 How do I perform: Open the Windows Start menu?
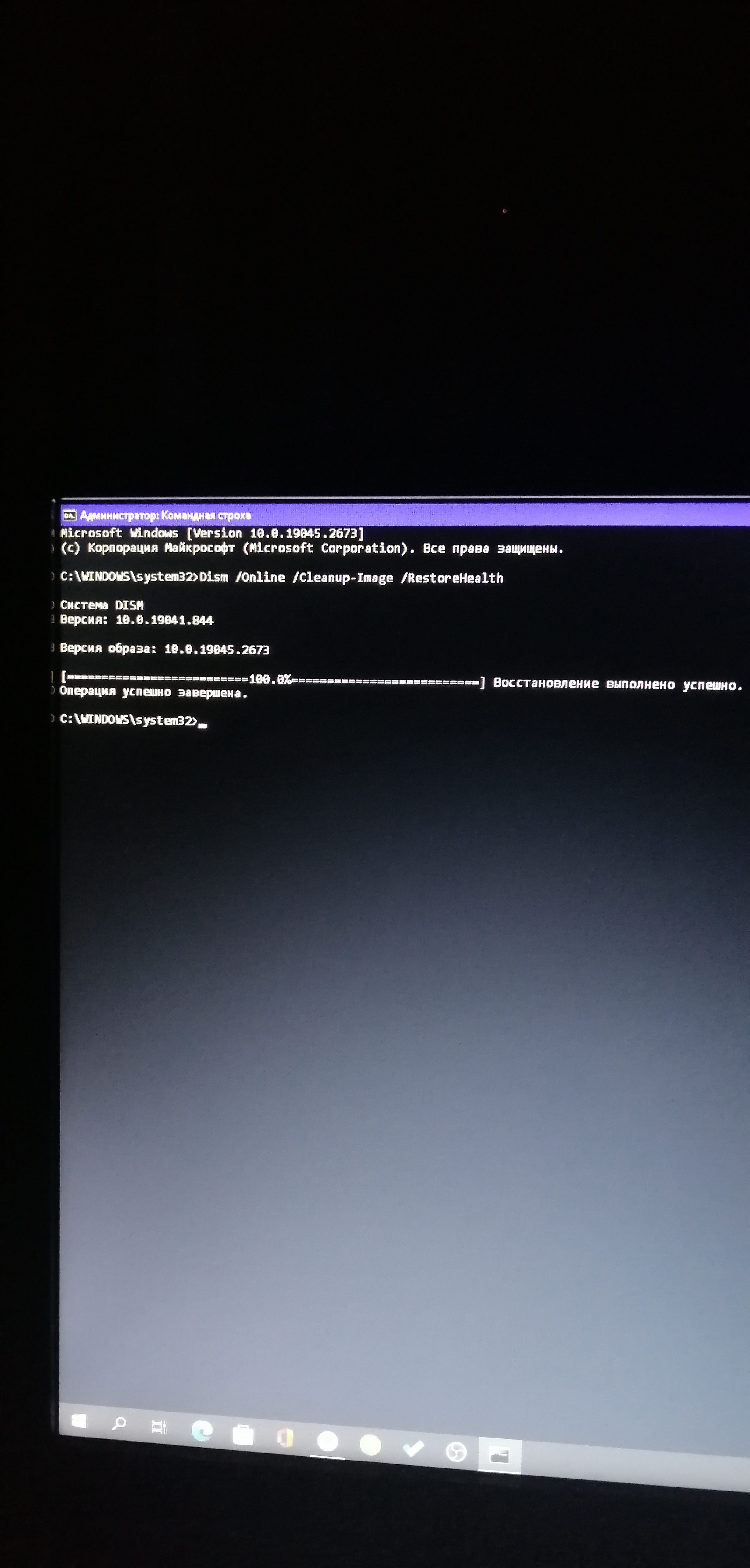point(78,1421)
